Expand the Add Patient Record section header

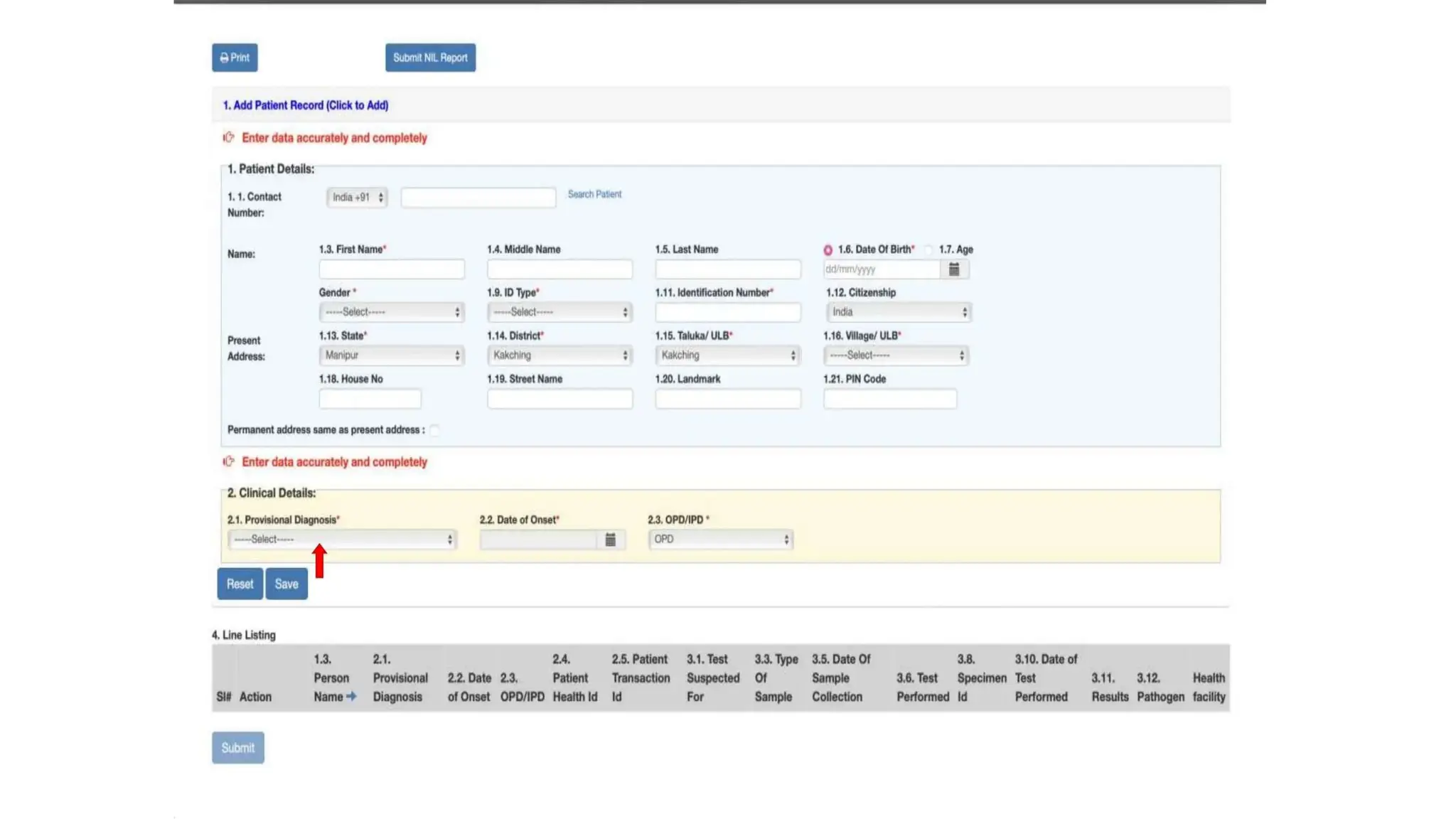click(x=306, y=105)
